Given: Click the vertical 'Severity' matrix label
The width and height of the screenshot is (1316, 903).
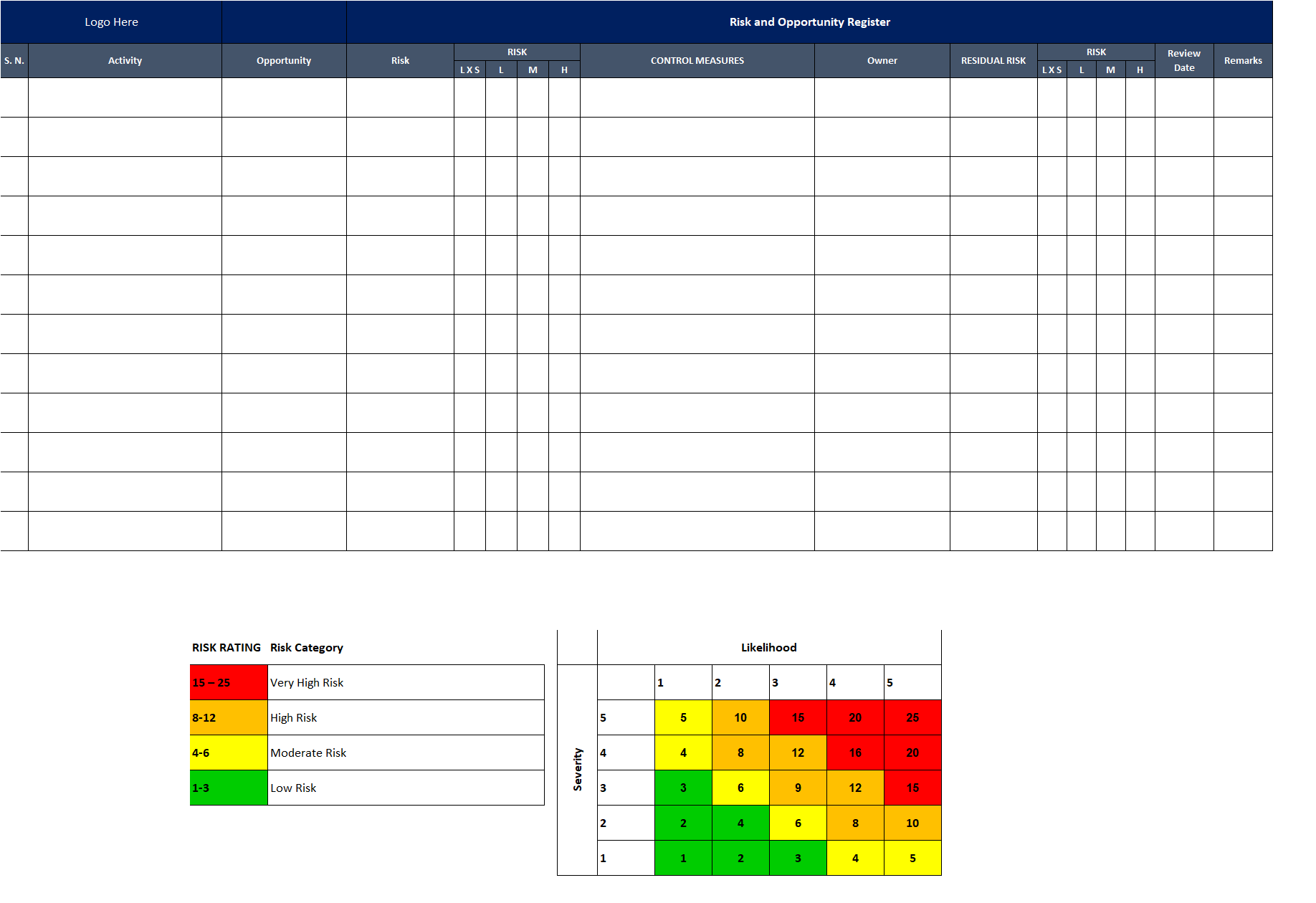Looking at the screenshot, I should click(x=577, y=770).
